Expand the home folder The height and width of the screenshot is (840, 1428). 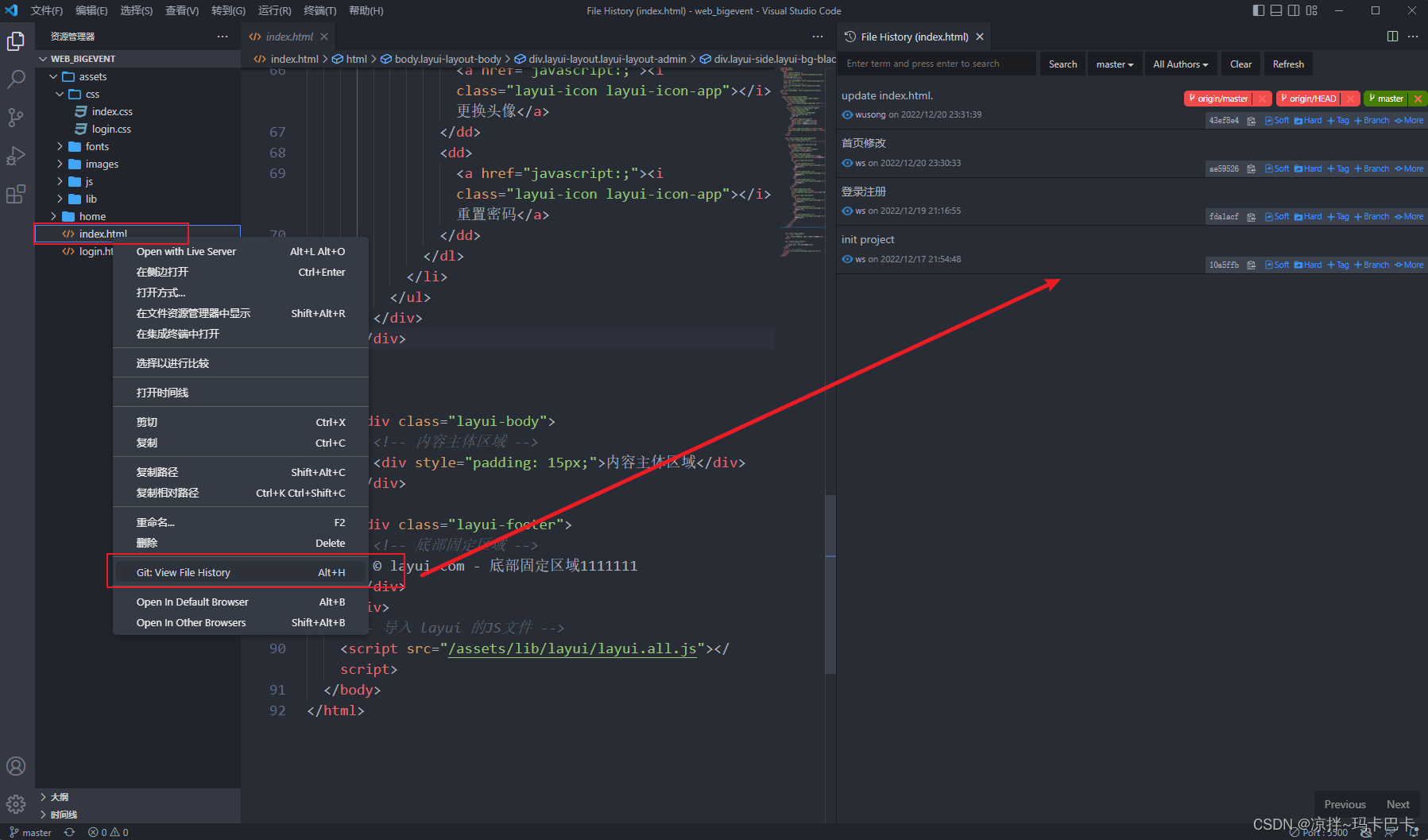pos(53,216)
